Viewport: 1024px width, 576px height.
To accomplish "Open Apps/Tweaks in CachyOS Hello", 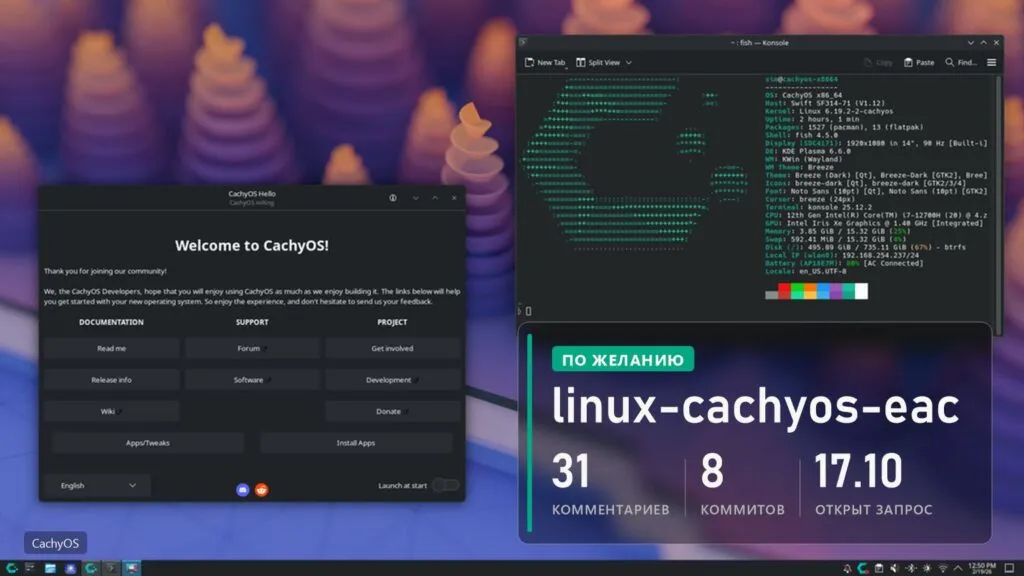I will coord(148,443).
